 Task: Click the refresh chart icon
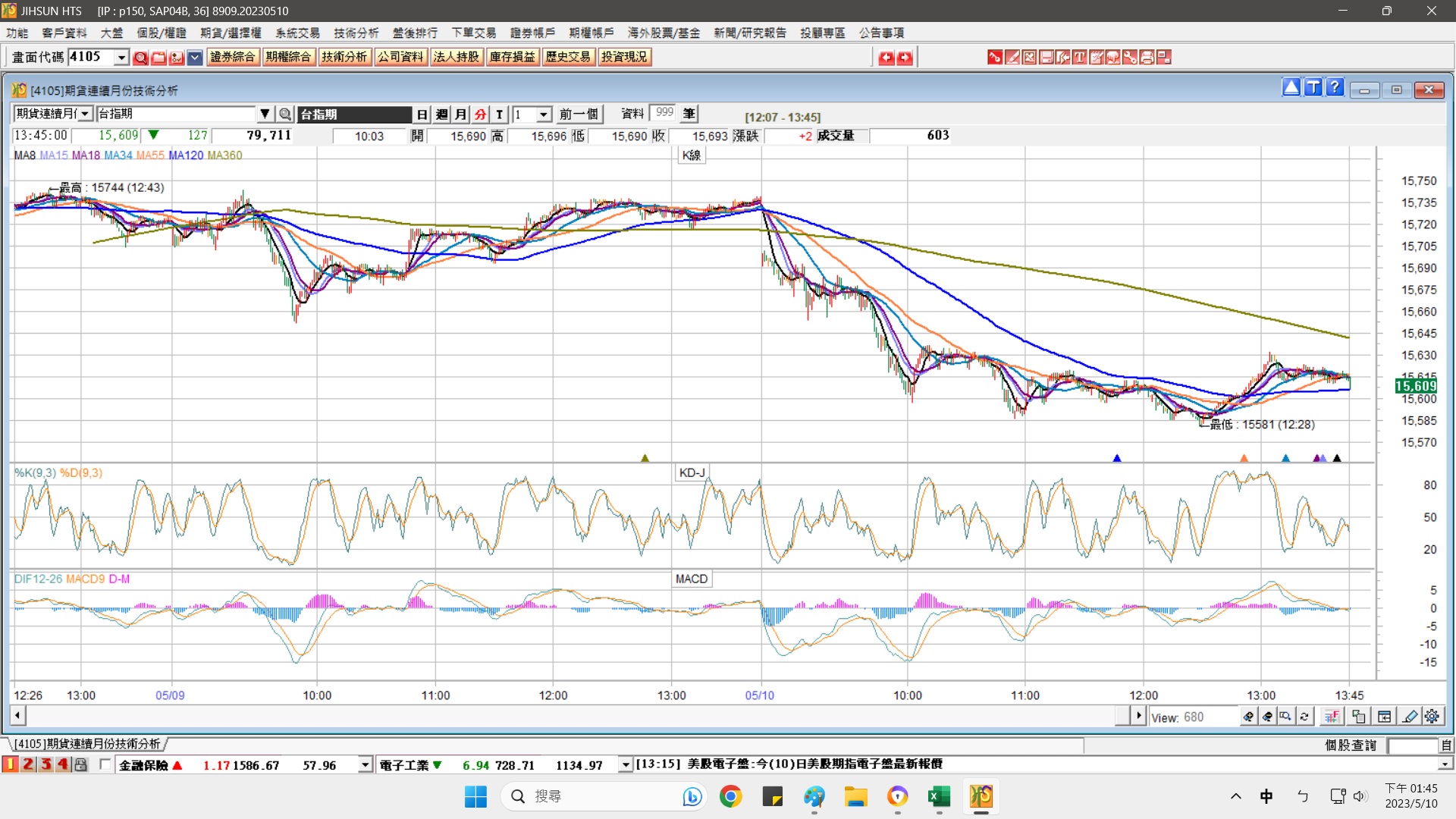coord(1304,717)
